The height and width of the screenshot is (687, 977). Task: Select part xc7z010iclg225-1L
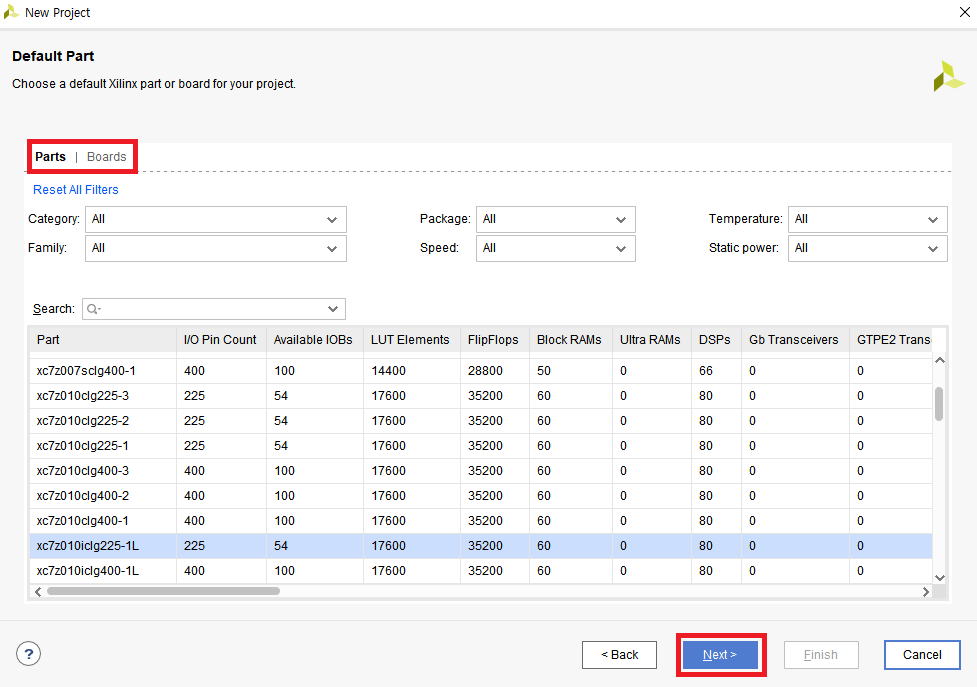click(480, 546)
